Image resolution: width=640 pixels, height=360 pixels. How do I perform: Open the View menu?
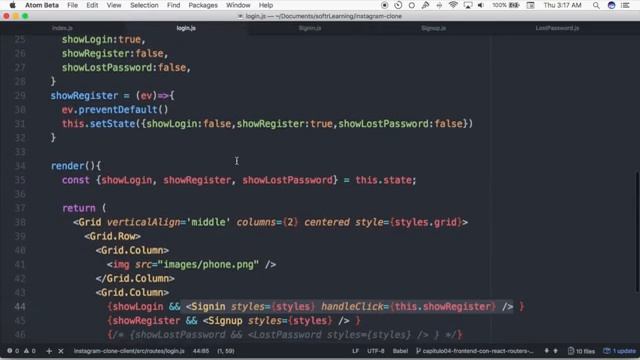tap(114, 5)
